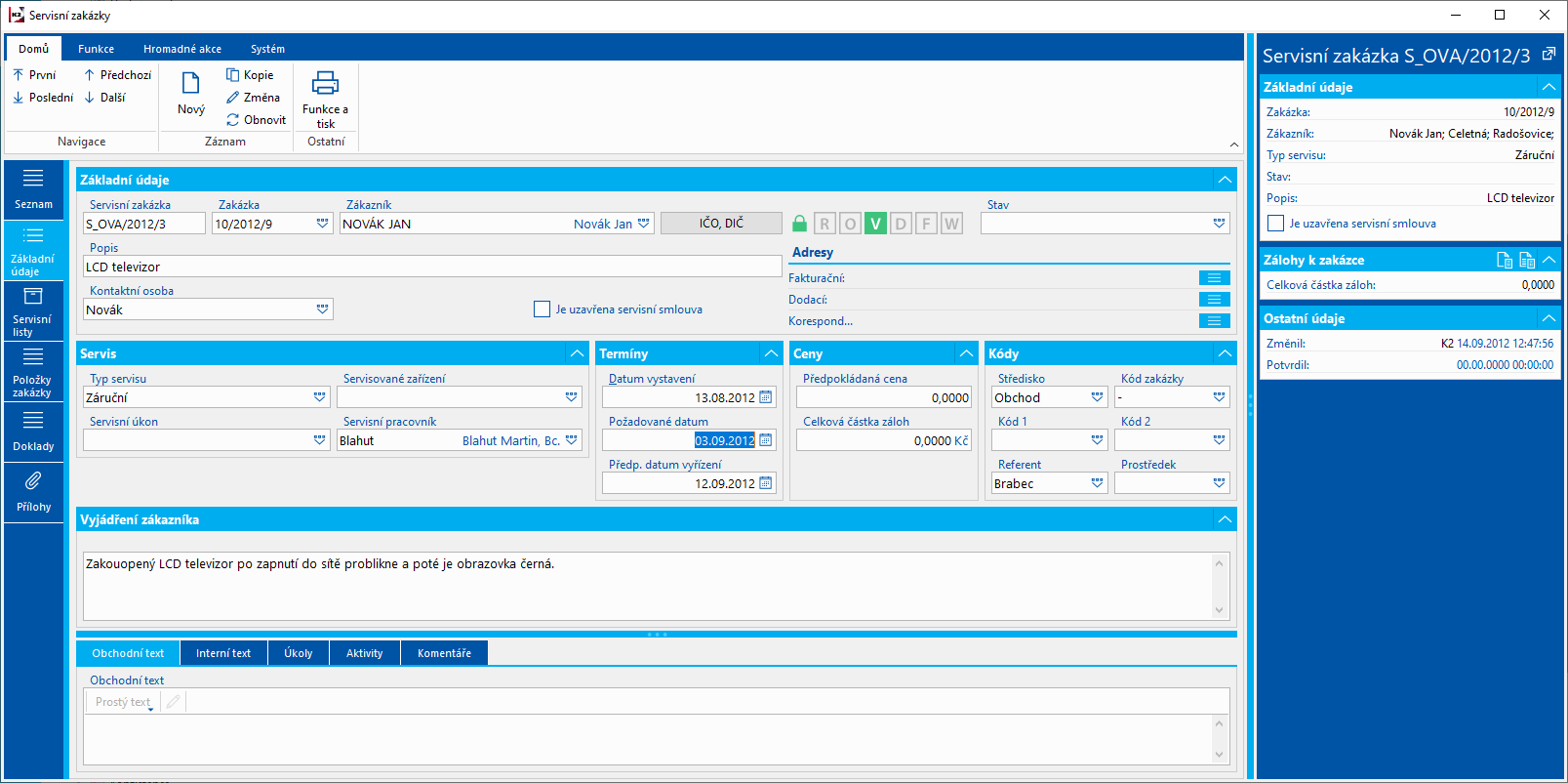
Task: Toggle the D status flag
Action: 901,224
